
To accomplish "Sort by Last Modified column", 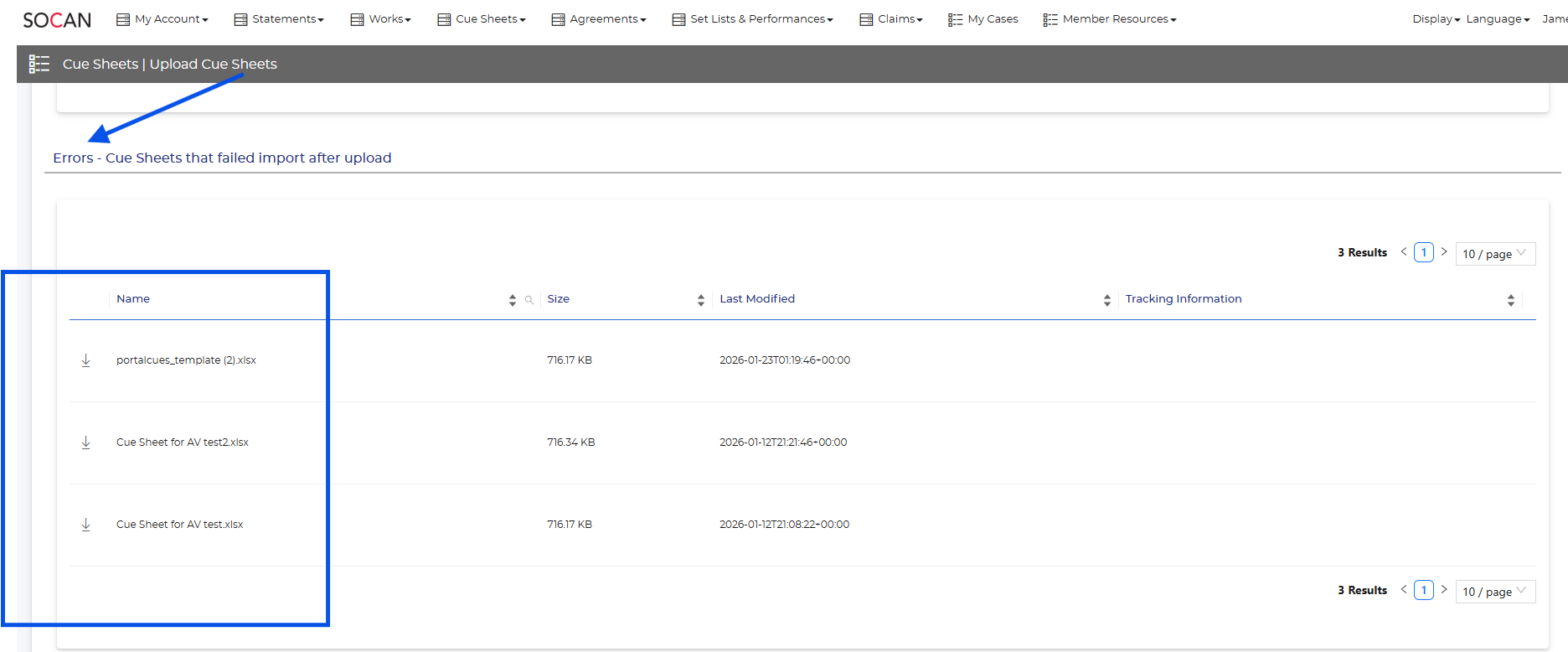I will pyautogui.click(x=1107, y=300).
